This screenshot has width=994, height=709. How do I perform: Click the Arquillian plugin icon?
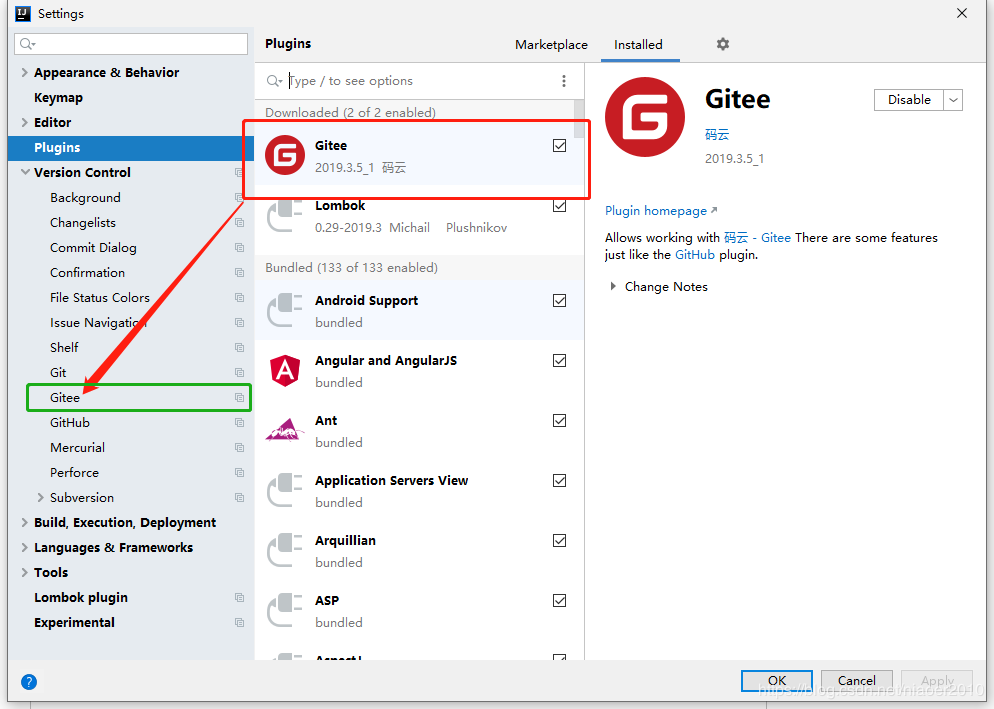pos(284,550)
